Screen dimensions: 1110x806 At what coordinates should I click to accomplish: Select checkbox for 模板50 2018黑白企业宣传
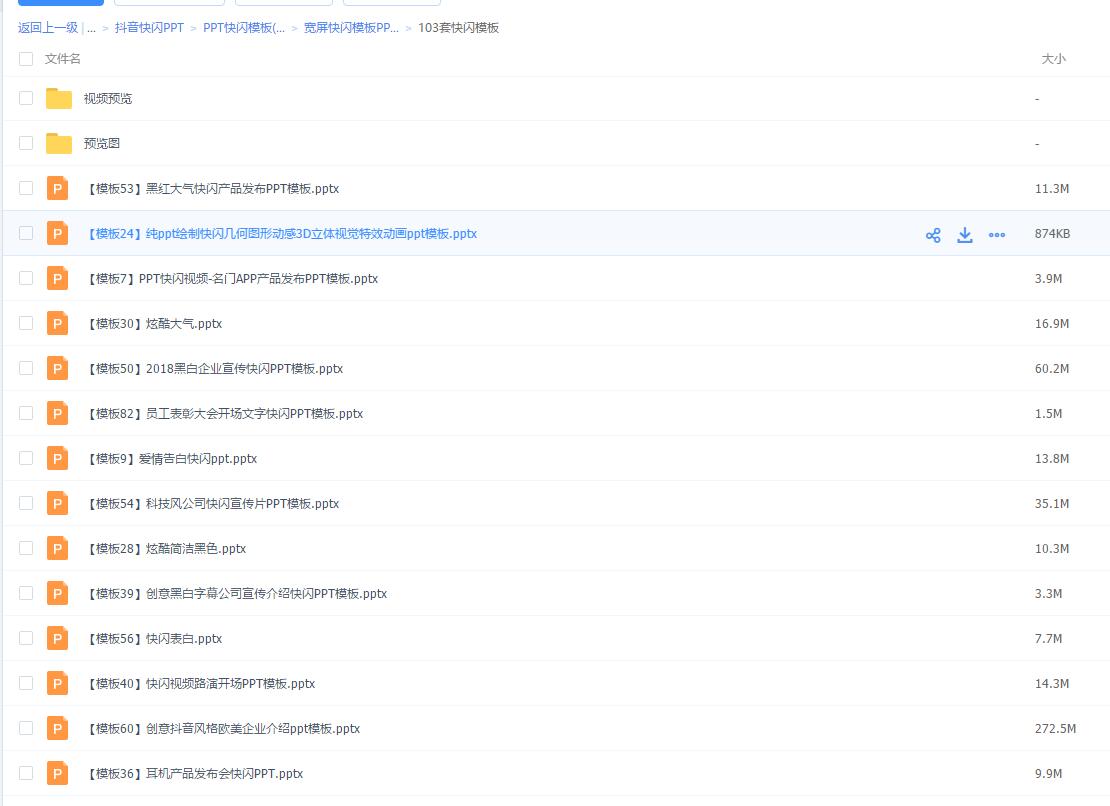click(26, 368)
